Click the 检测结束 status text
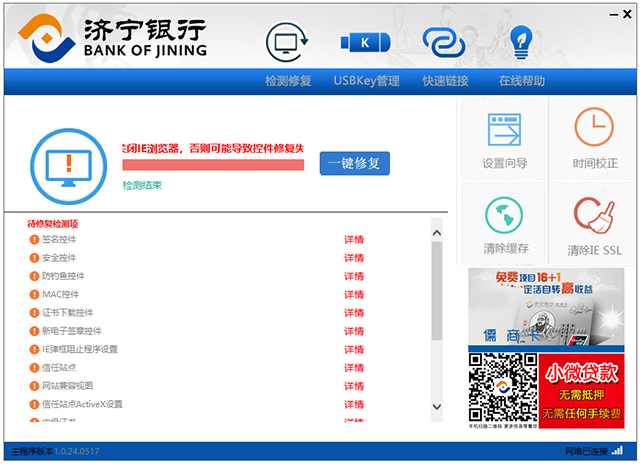This screenshot has height=465, width=640. click(x=142, y=186)
